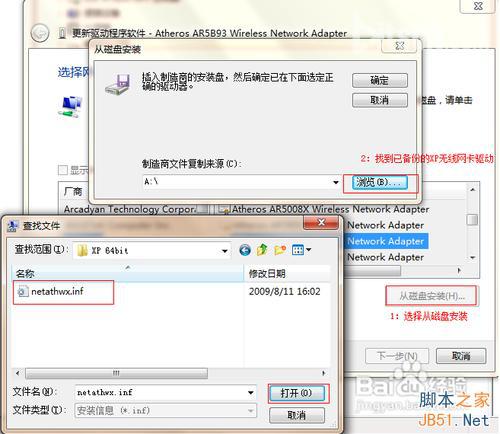
Task: Click the down arrow of the model list scrollbar
Action: (x=472, y=258)
